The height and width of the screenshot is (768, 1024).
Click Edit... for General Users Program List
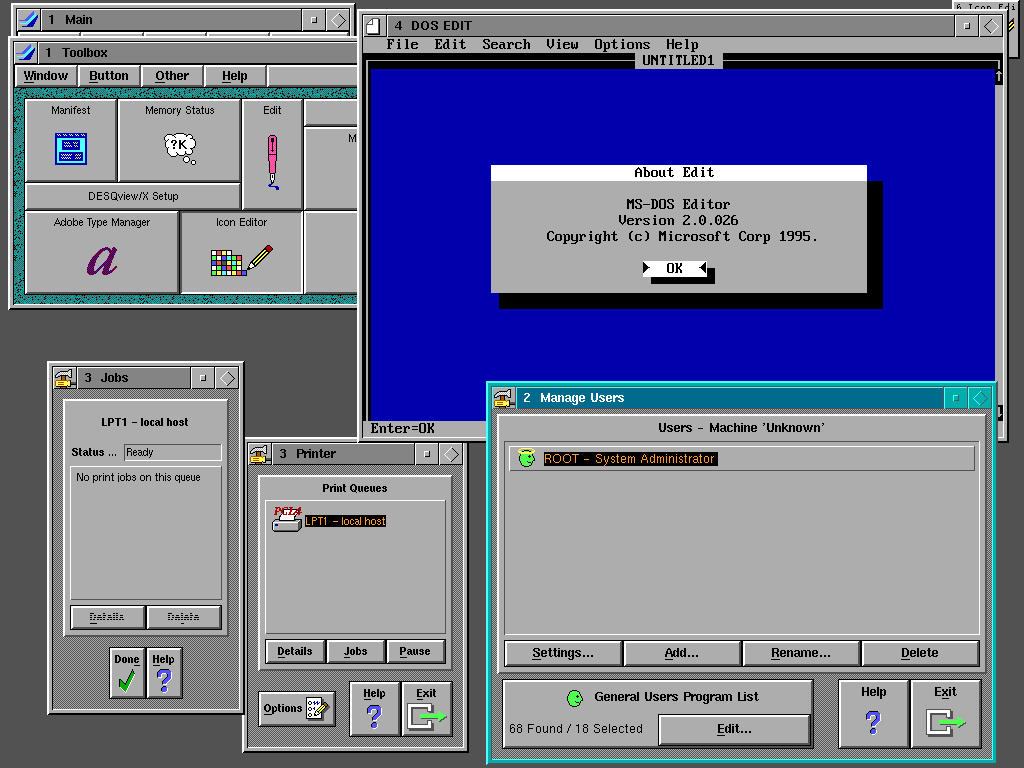[x=734, y=729]
